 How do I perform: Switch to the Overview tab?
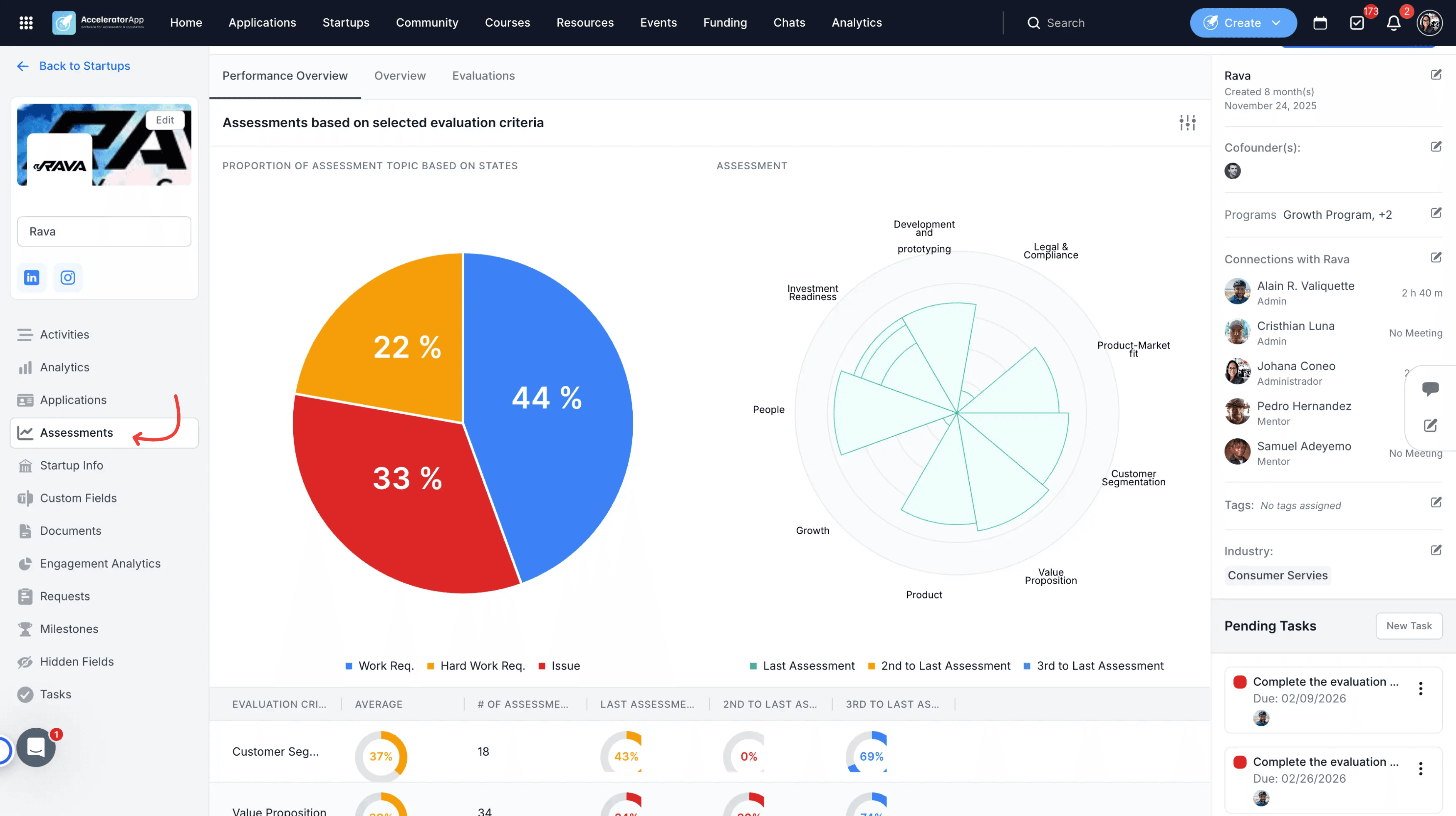[400, 76]
